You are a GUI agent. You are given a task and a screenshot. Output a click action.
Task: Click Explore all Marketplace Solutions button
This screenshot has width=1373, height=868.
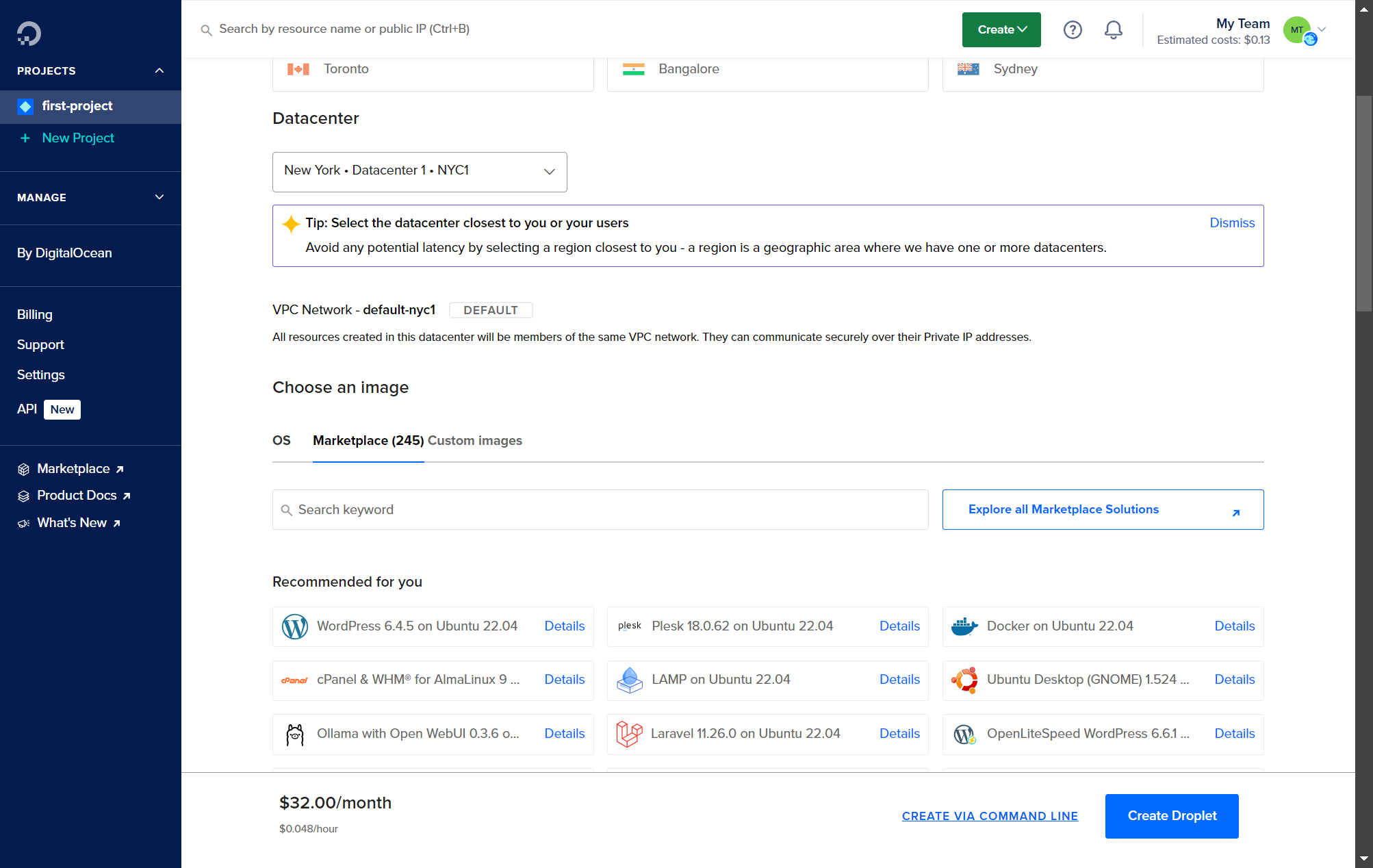[1103, 510]
